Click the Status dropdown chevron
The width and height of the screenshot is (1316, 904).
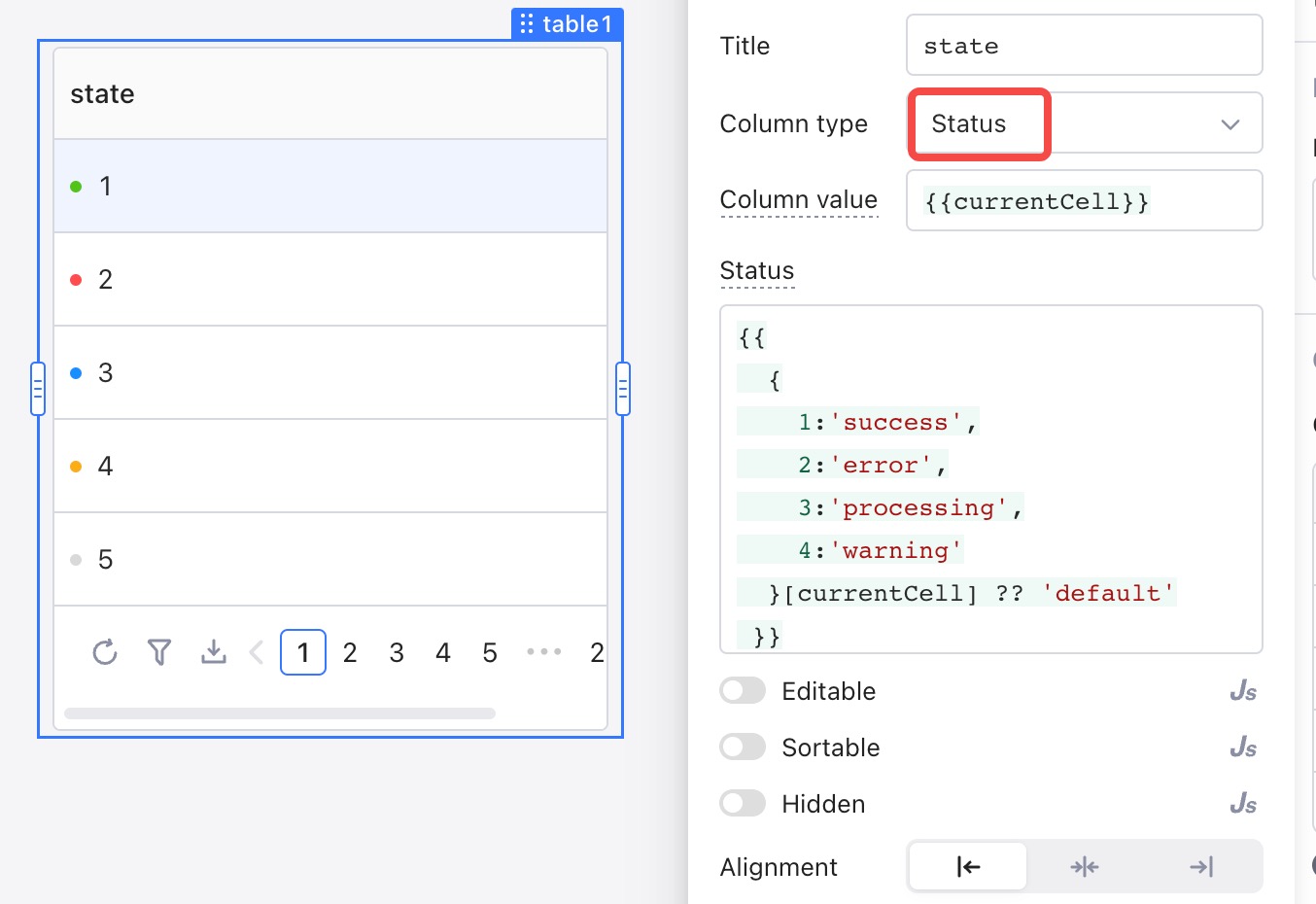coord(1229,123)
